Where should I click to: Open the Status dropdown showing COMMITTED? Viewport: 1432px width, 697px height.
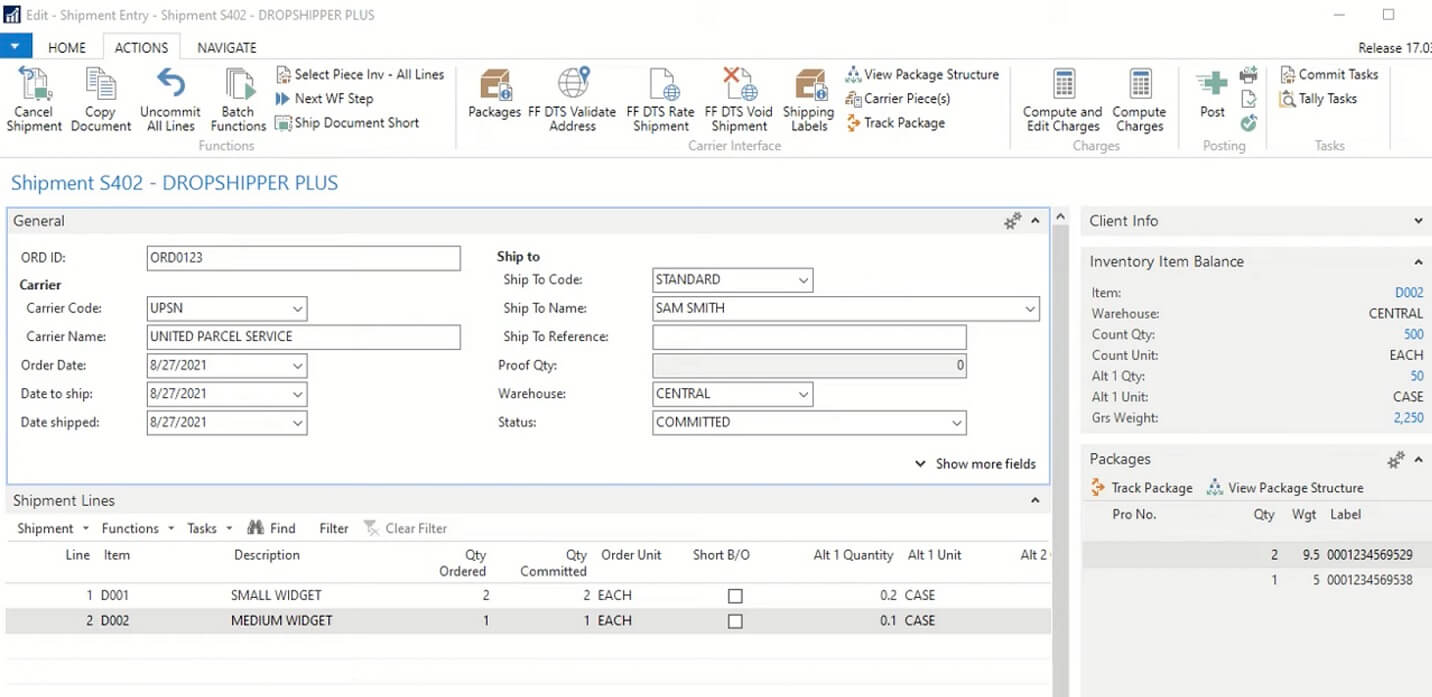coord(957,422)
